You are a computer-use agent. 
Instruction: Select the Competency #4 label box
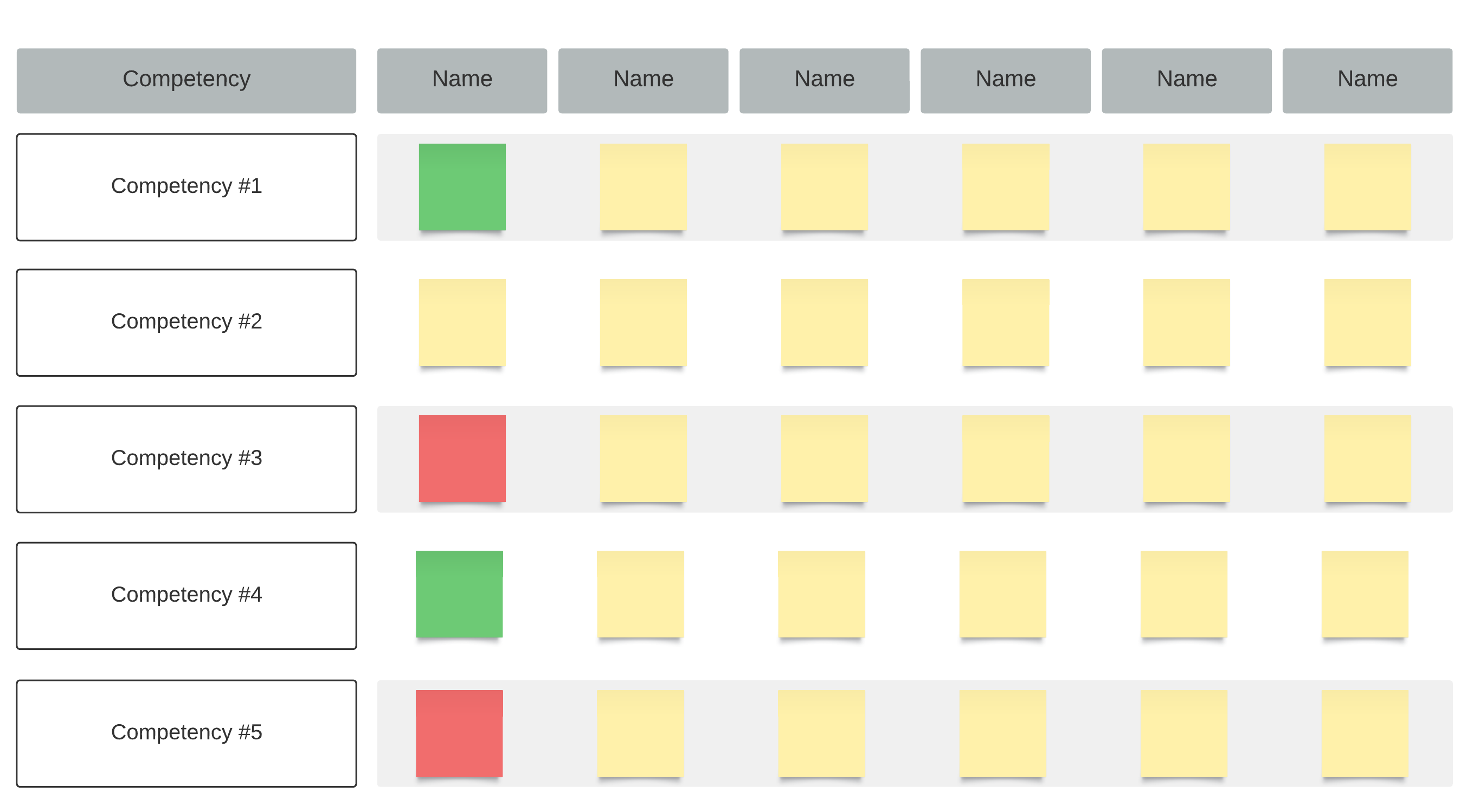point(186,596)
